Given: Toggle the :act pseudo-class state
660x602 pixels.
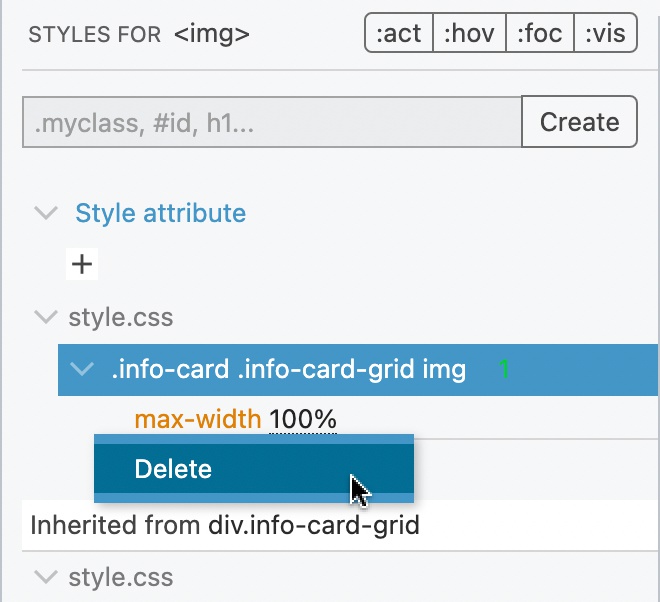Looking at the screenshot, I should click(399, 33).
